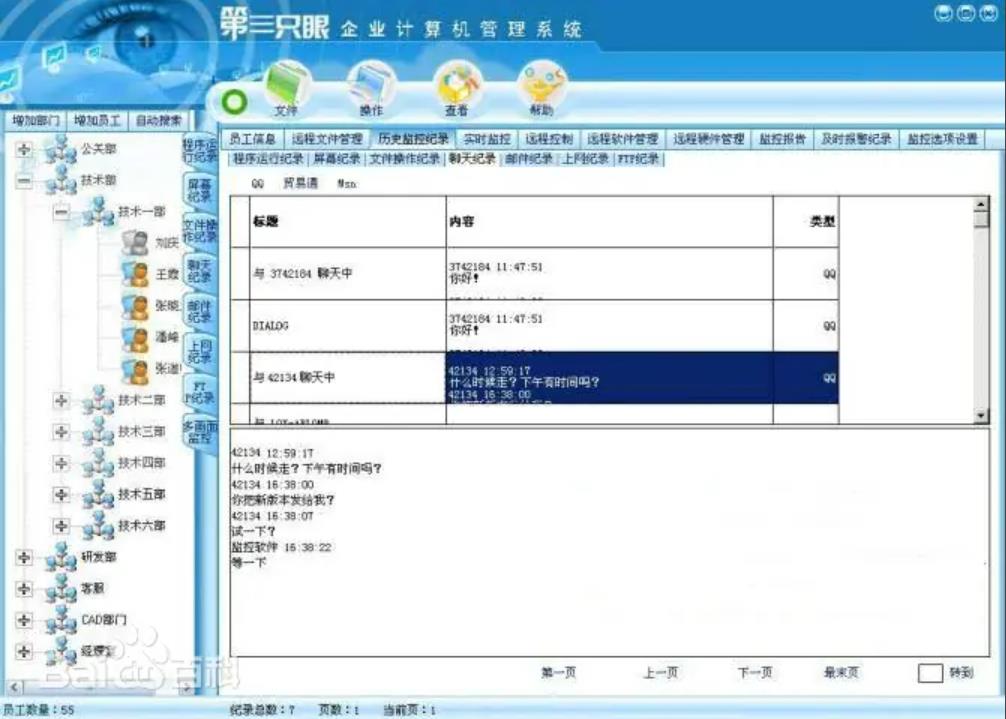Screen dimensions: 1006x719
Task: Expand the 技术二部 sub-department node
Action: 62,400
